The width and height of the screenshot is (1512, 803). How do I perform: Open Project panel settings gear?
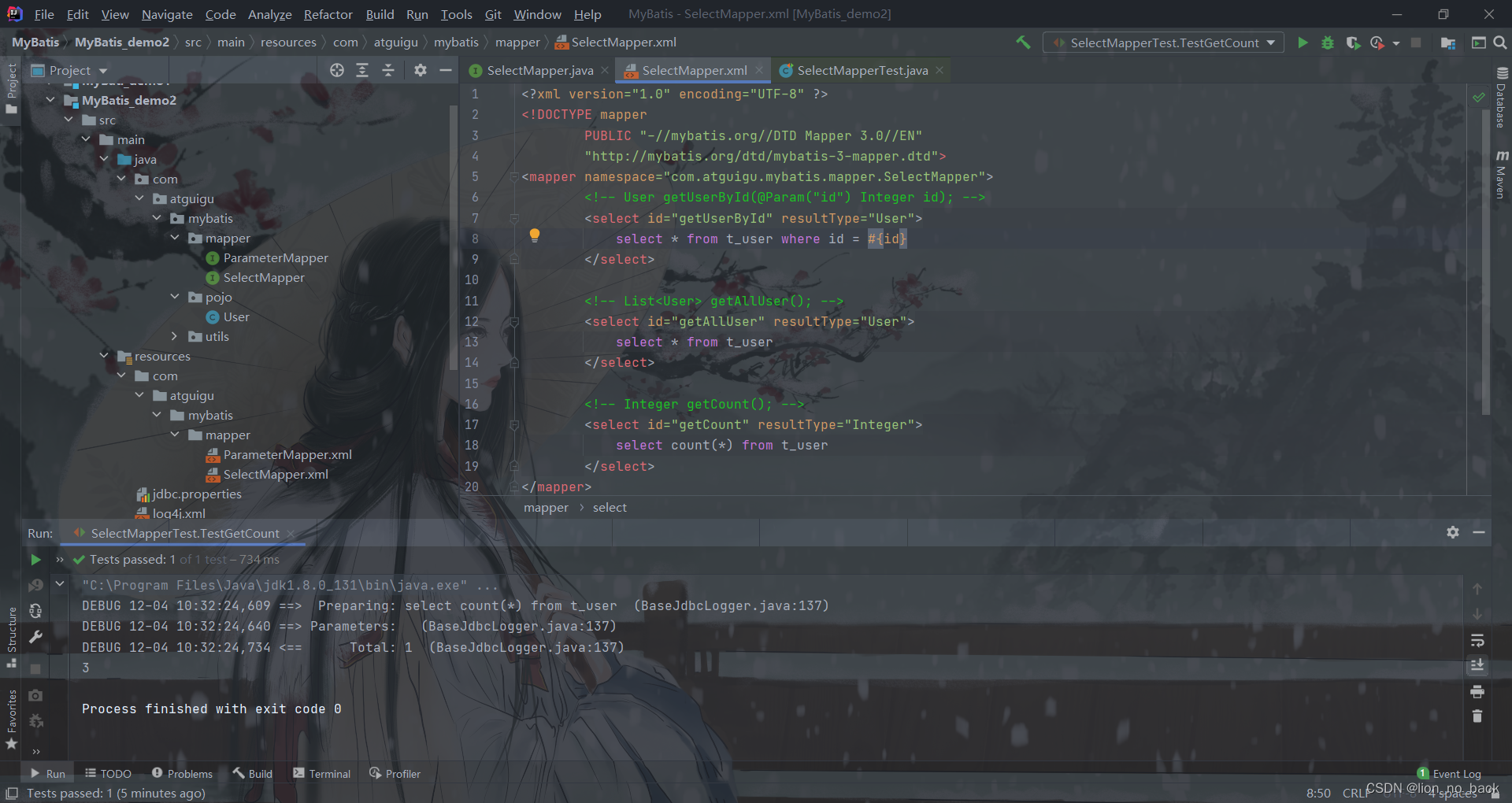click(421, 70)
